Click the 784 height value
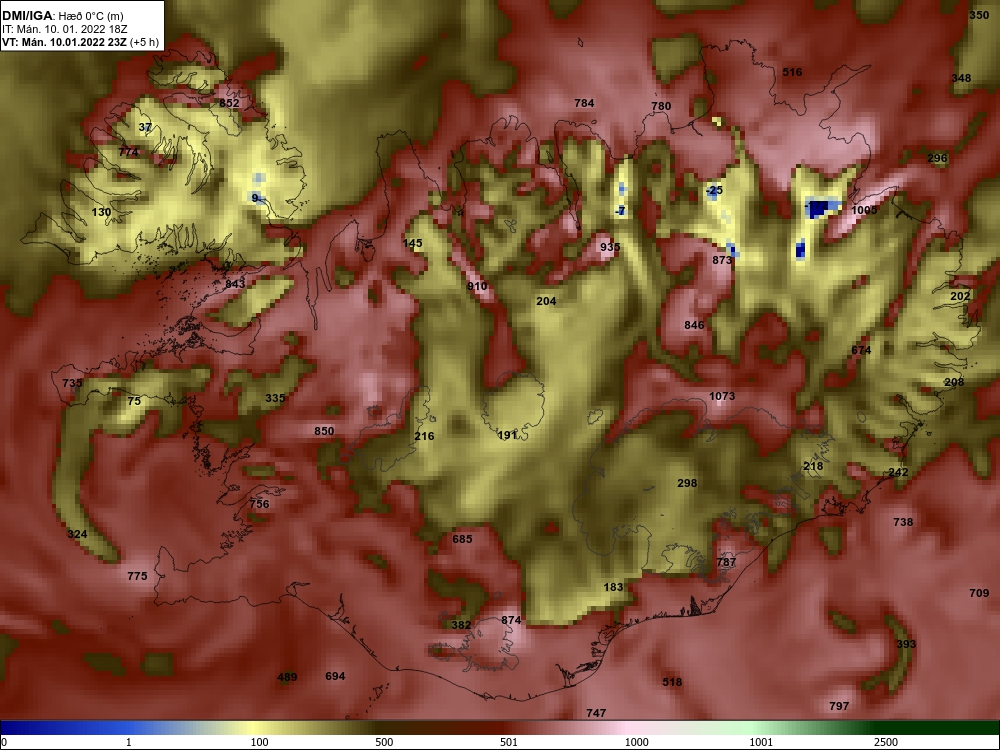The image size is (1000, 750). point(584,103)
